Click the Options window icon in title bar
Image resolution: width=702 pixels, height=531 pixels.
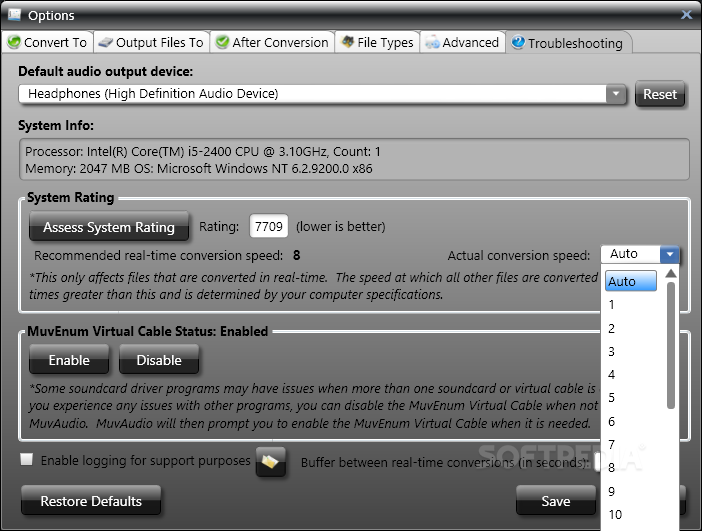point(14,14)
